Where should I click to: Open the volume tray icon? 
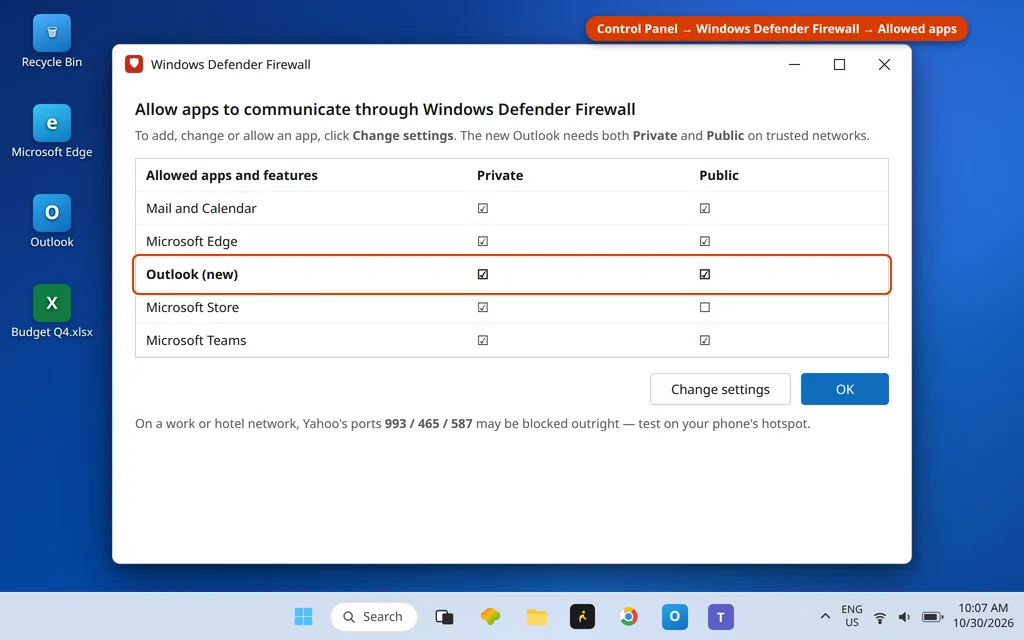coord(904,617)
